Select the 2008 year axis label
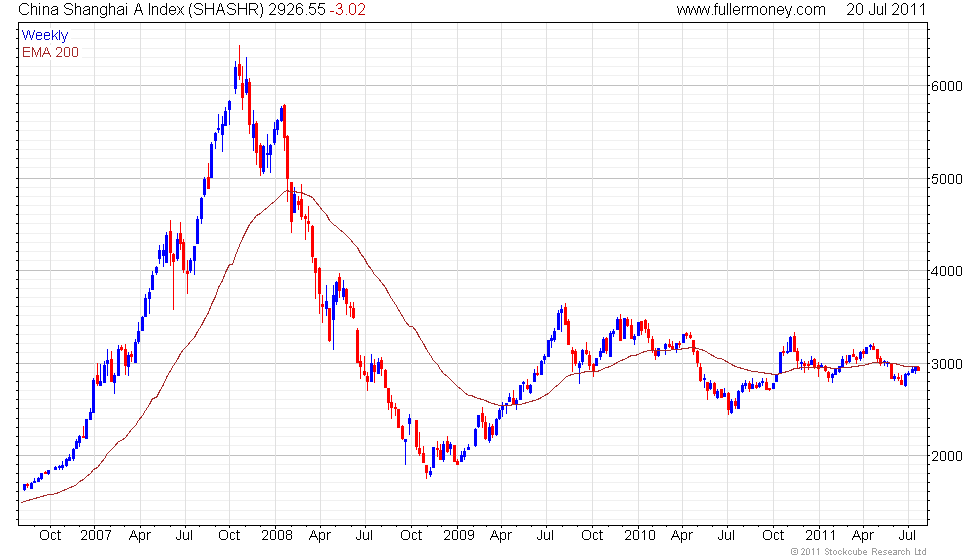This screenshot has width=980, height=560. click(277, 536)
